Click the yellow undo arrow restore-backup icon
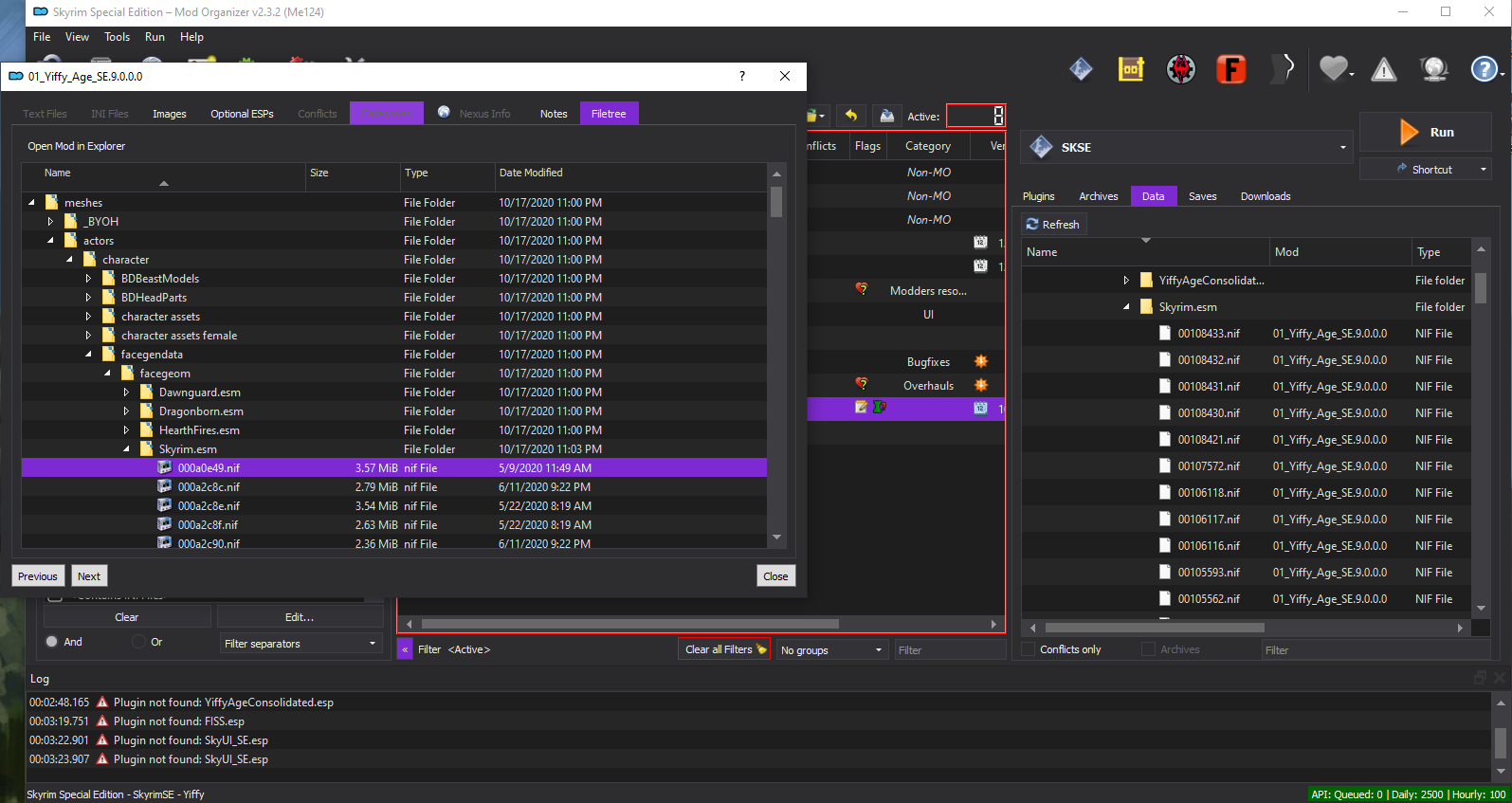Image resolution: width=1512 pixels, height=803 pixels. [x=851, y=116]
